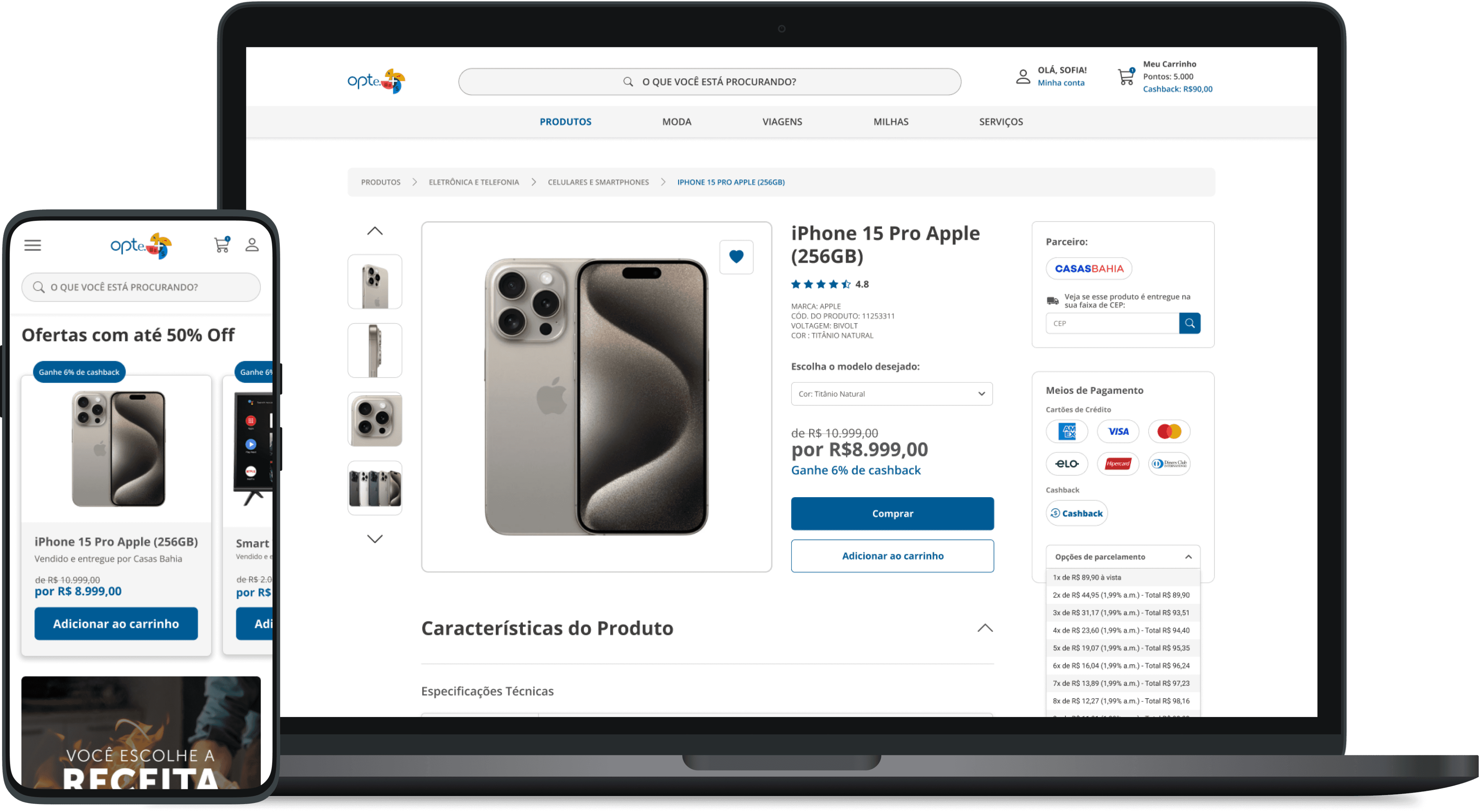The width and height of the screenshot is (1479, 812).
Task: Tap the mobile cart icon
Action: tap(222, 245)
